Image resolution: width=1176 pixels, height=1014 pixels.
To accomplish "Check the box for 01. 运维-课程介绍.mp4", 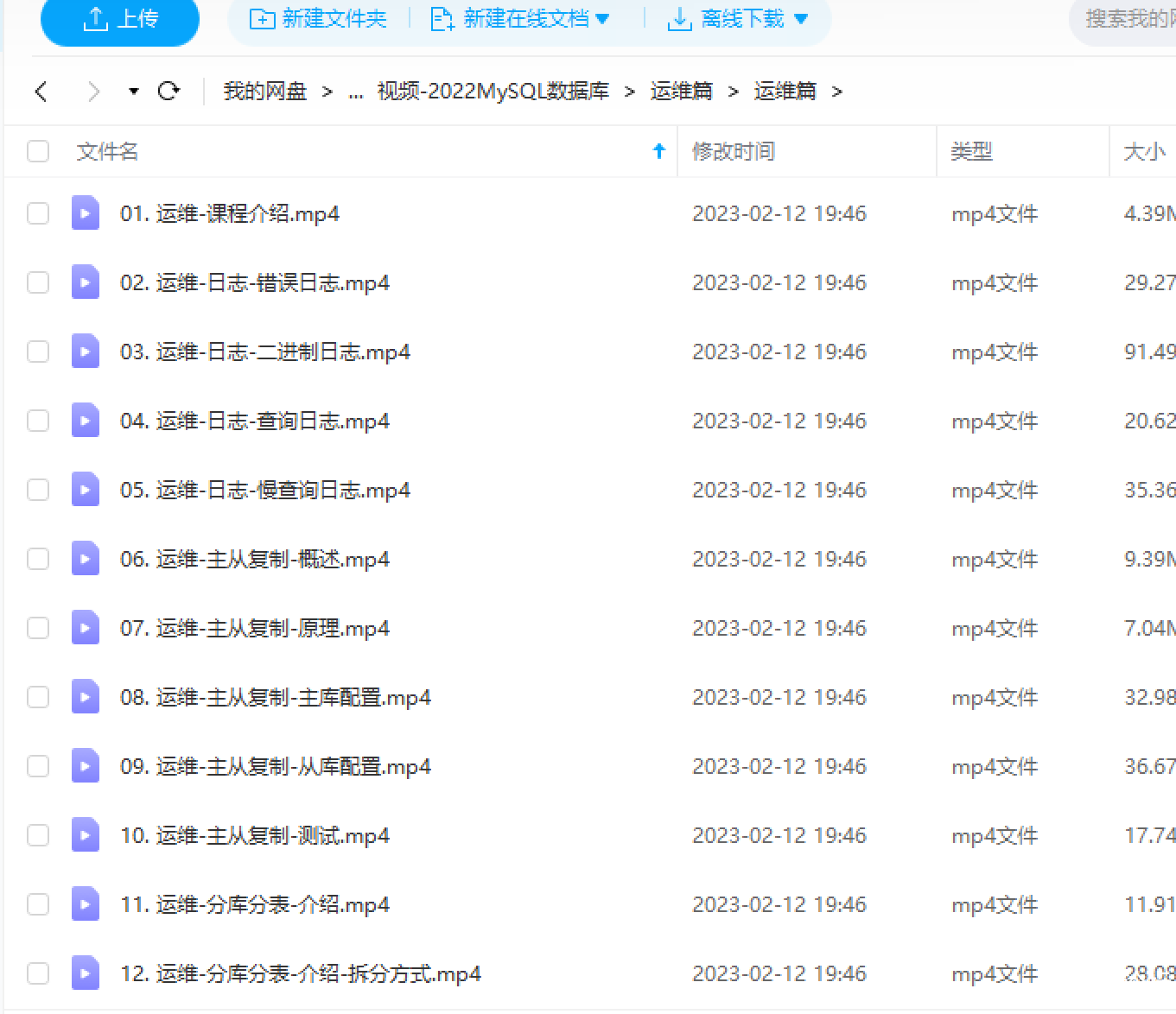I will pyautogui.click(x=38, y=213).
